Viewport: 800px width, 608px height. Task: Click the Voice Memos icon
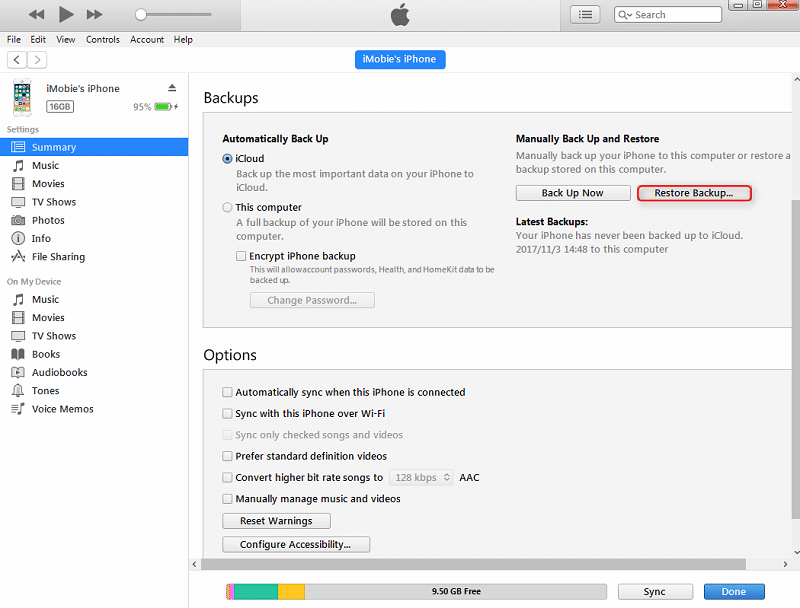(18, 409)
